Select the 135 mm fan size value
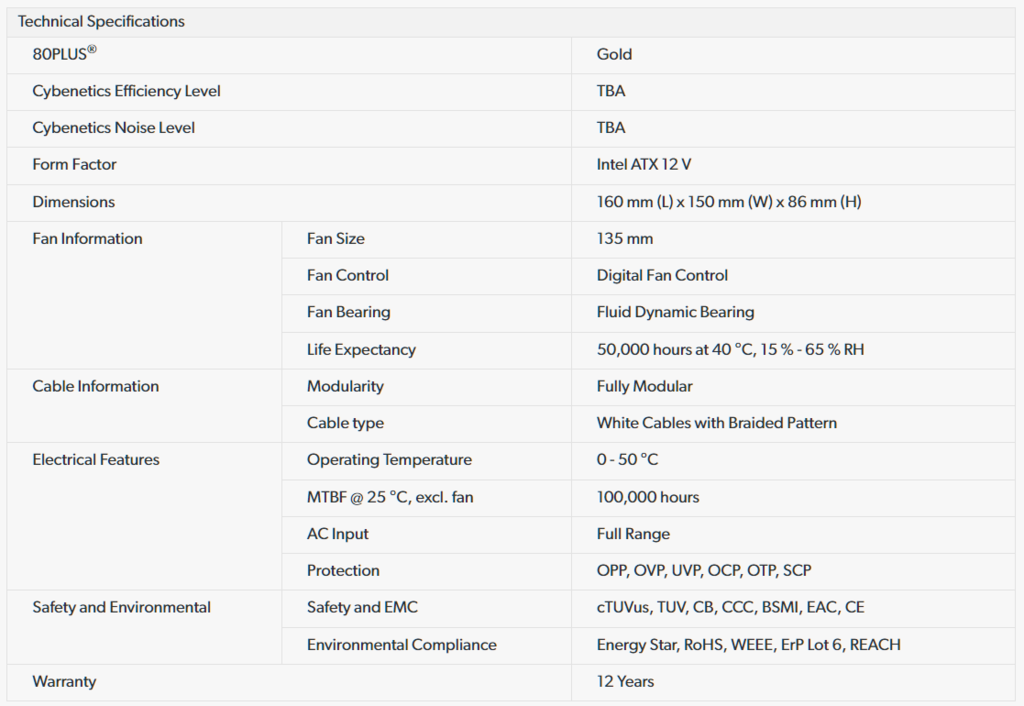The height and width of the screenshot is (706, 1024). point(624,238)
